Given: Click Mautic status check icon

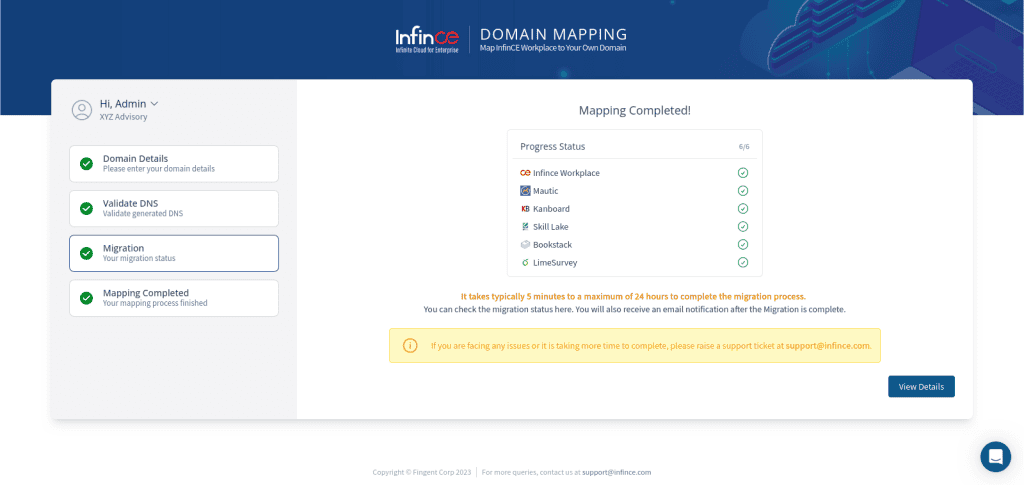Looking at the screenshot, I should 743,191.
